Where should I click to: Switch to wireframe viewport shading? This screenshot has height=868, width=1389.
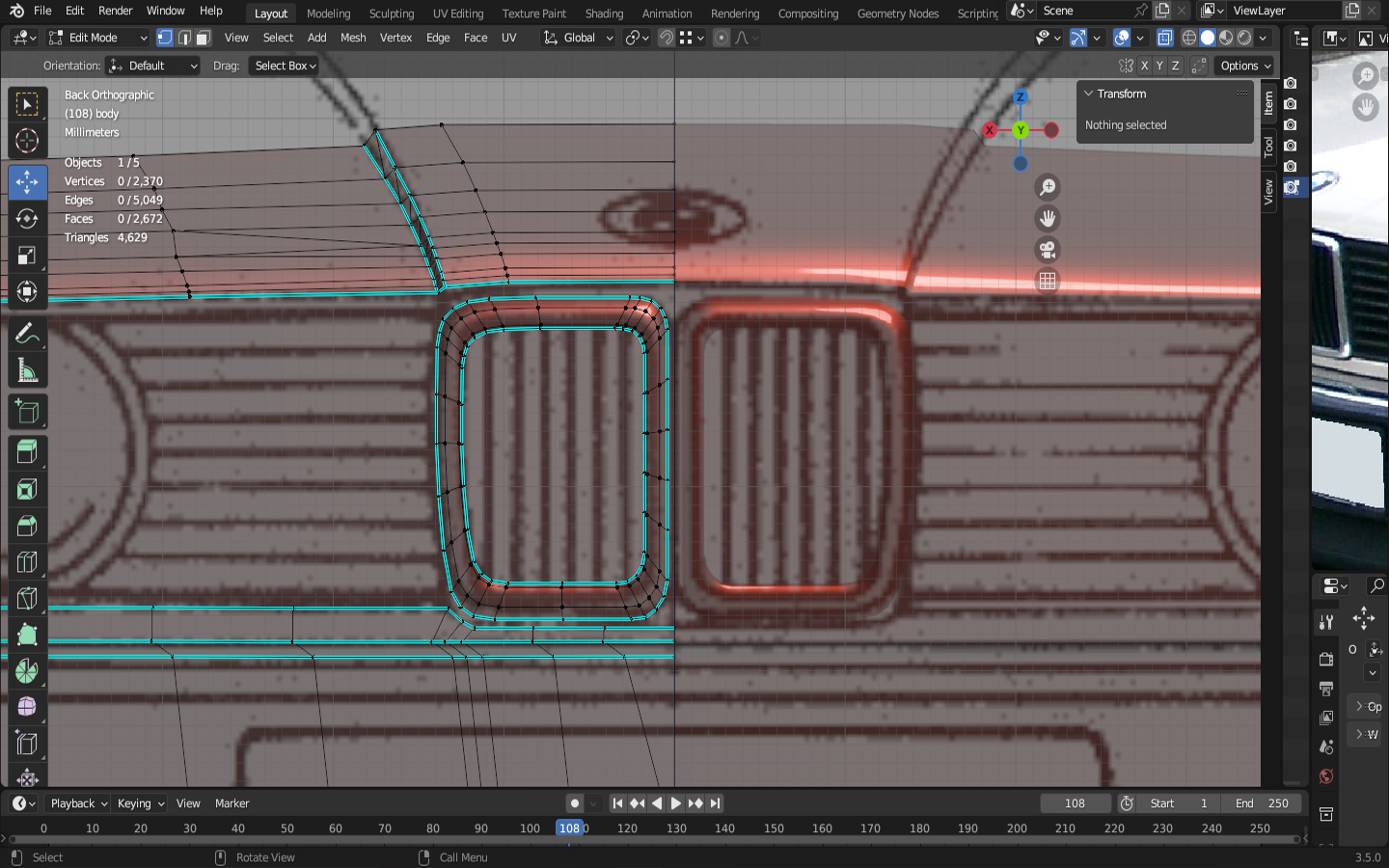pyautogui.click(x=1189, y=38)
